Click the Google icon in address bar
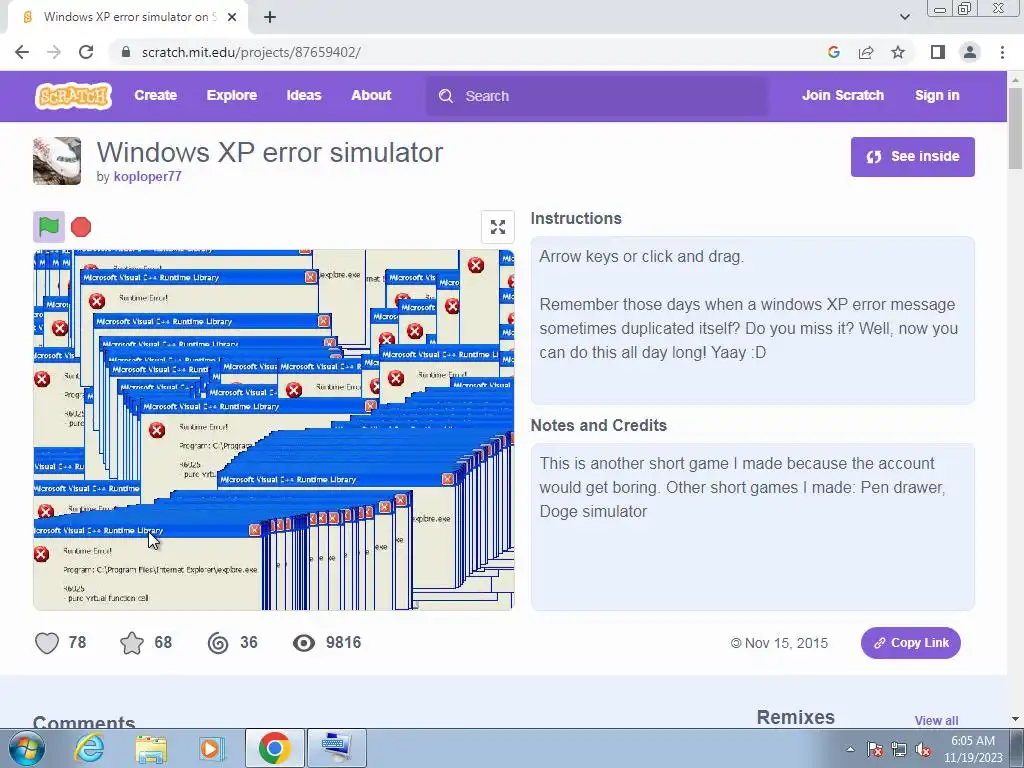Image resolution: width=1024 pixels, height=768 pixels. pos(833,52)
